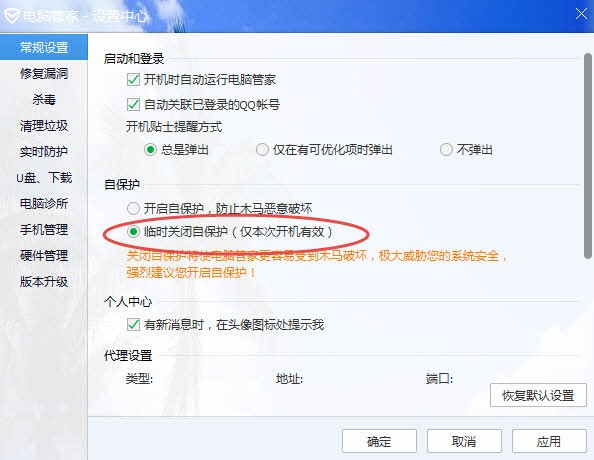Click the 恢复默认设置 button
Viewport: 594px width, 460px height.
pos(538,395)
